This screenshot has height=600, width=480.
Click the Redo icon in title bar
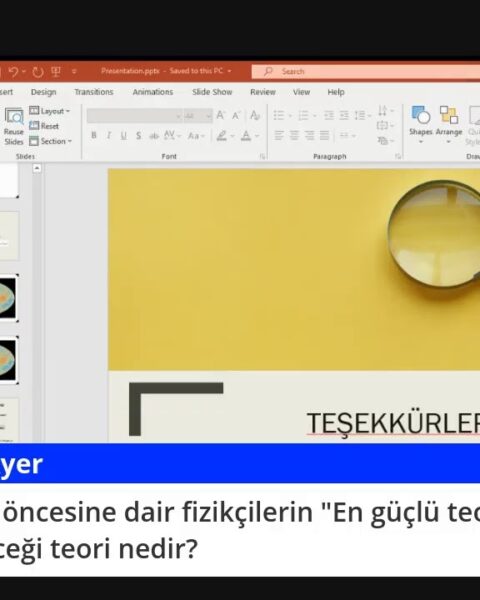[x=38, y=72]
